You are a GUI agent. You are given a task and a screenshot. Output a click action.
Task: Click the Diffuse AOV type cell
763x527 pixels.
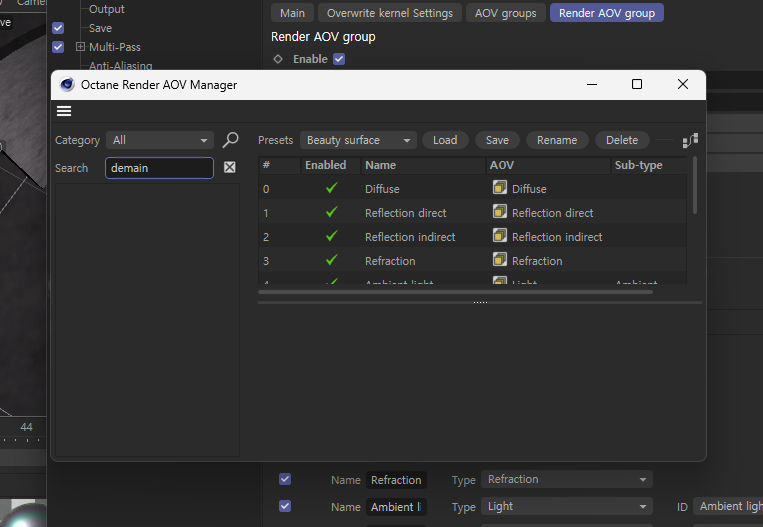coord(529,189)
